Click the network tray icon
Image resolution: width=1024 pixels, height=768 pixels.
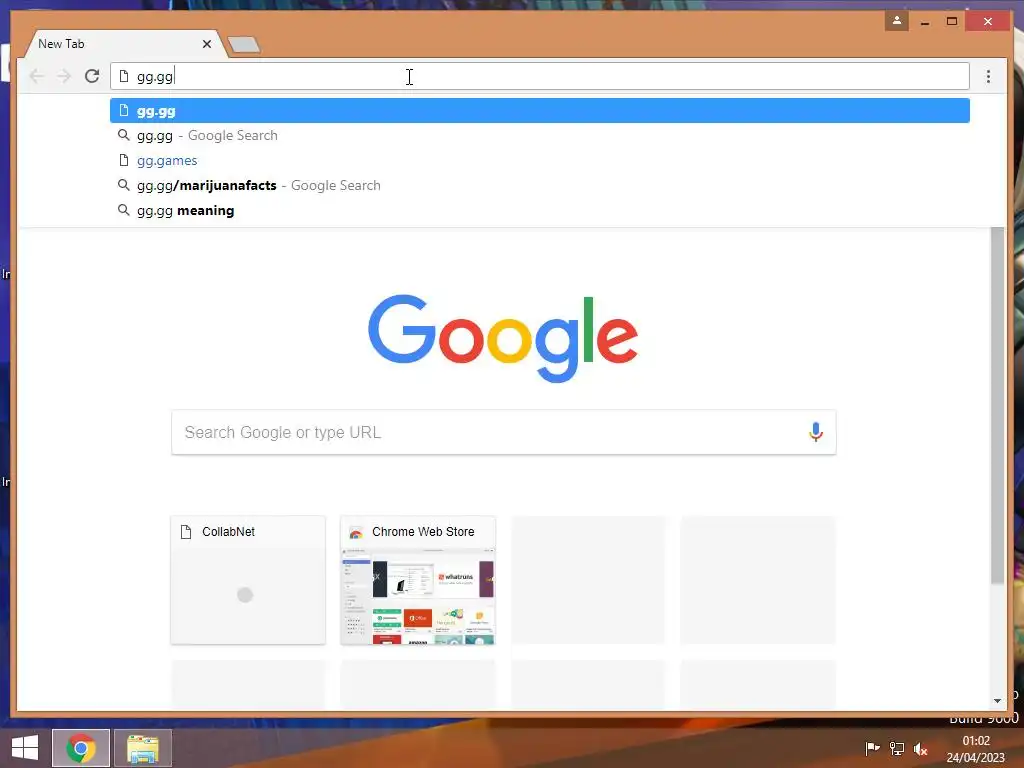(897, 748)
